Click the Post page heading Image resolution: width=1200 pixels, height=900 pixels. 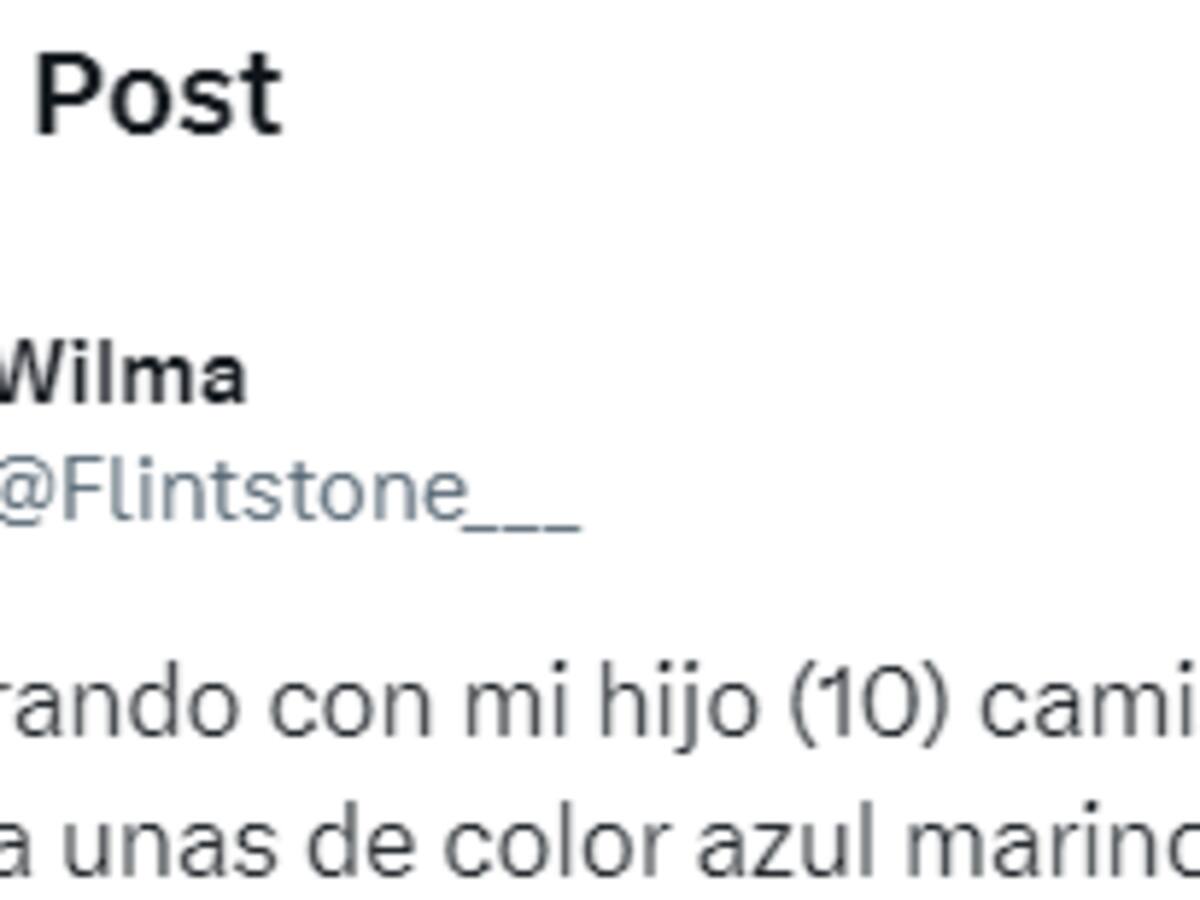(158, 96)
